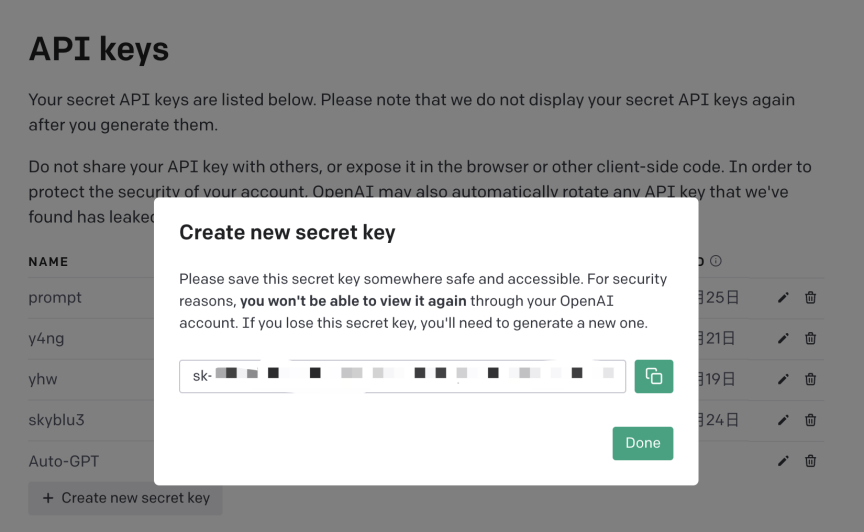Viewport: 864px width, 532px height.
Task: Click the Done button in dialog
Action: click(x=642, y=443)
